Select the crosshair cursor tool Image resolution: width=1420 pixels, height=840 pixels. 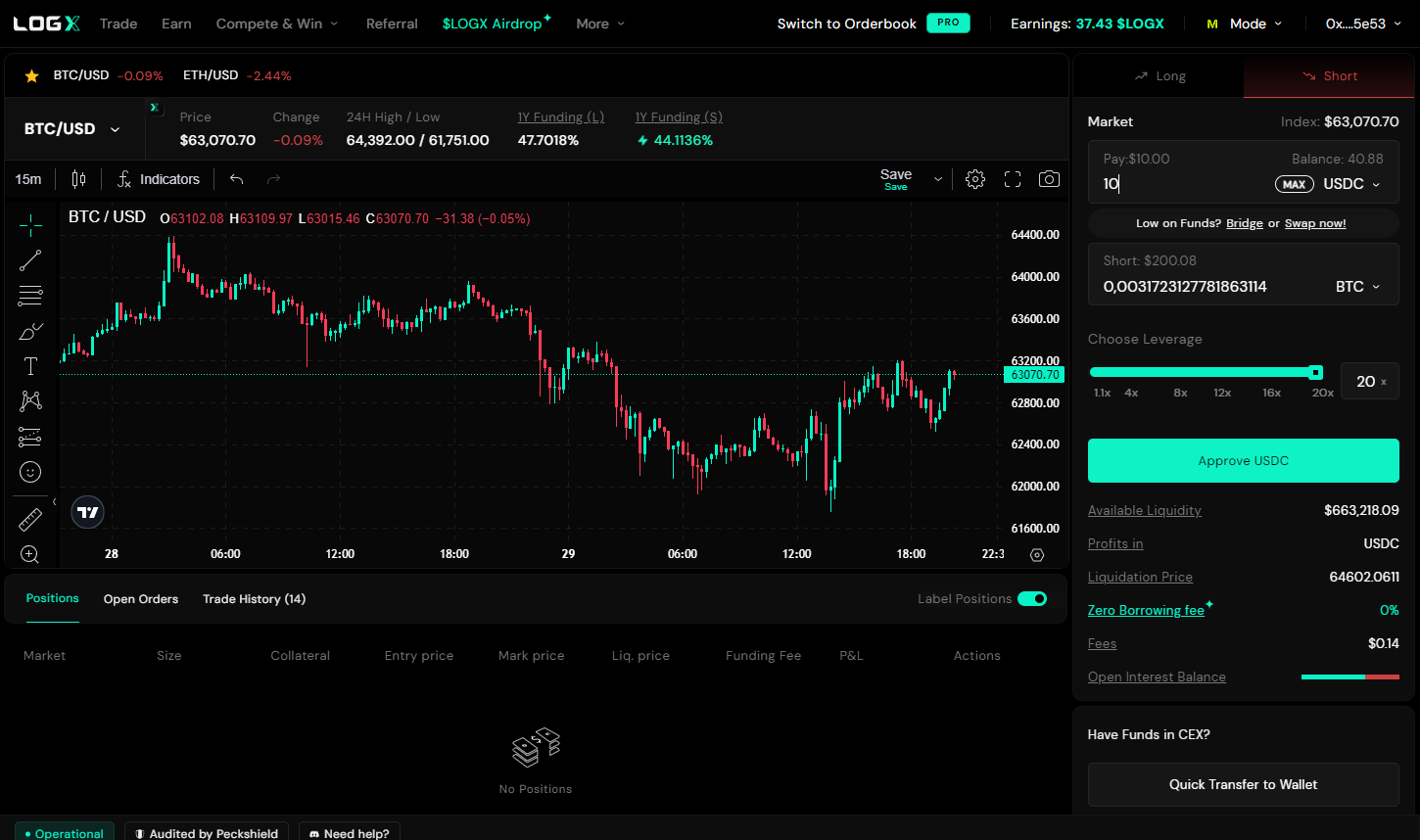[x=30, y=225]
